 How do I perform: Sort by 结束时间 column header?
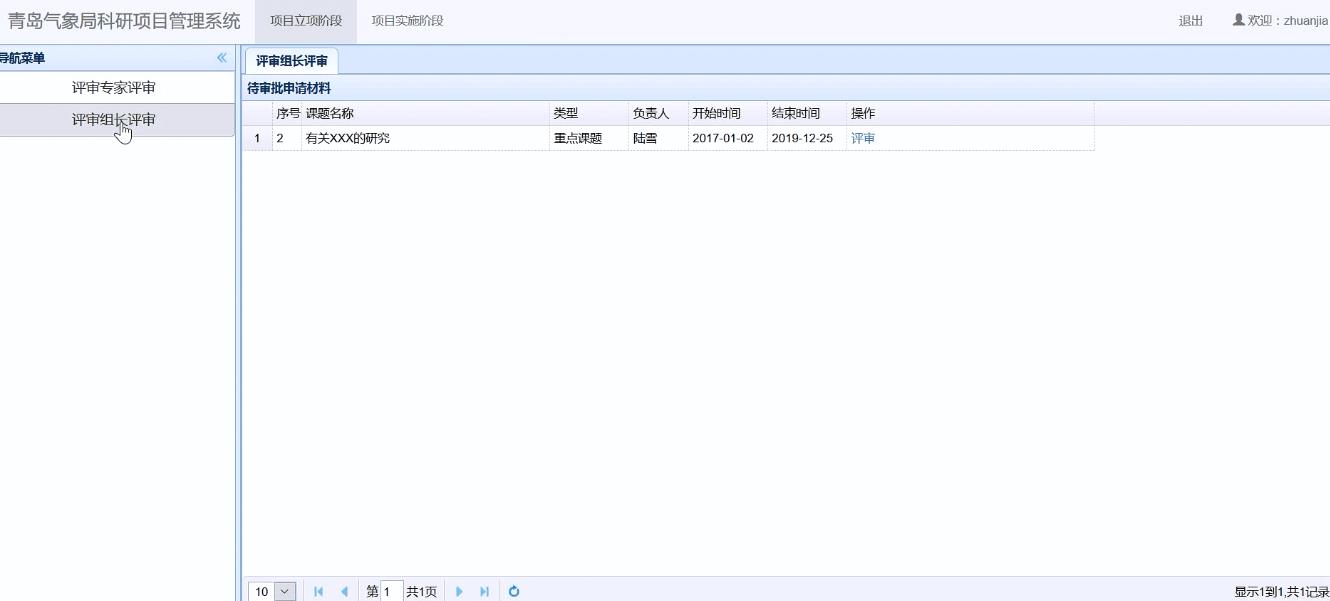tap(807, 114)
